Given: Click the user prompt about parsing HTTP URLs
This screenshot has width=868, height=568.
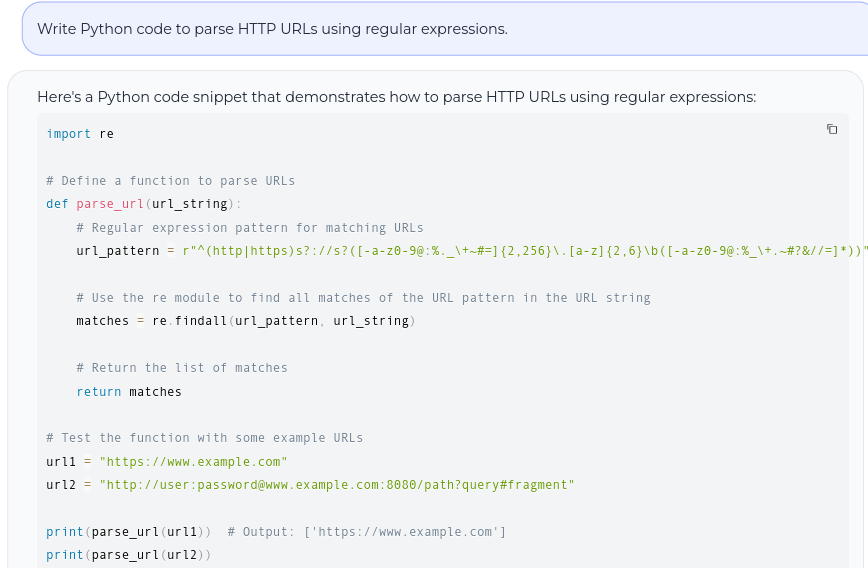Looking at the screenshot, I should coord(272,28).
